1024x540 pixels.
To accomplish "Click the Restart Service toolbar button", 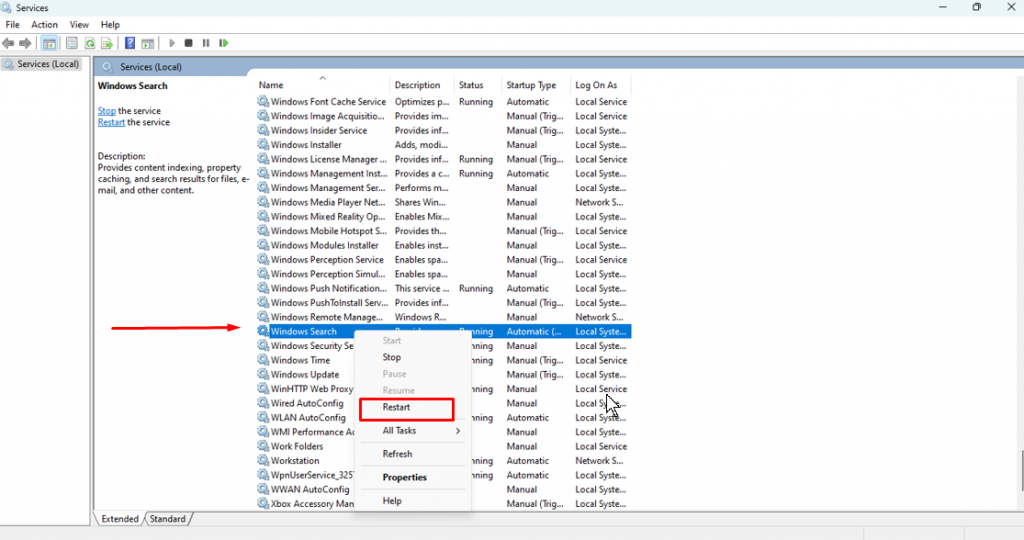I will 224,43.
